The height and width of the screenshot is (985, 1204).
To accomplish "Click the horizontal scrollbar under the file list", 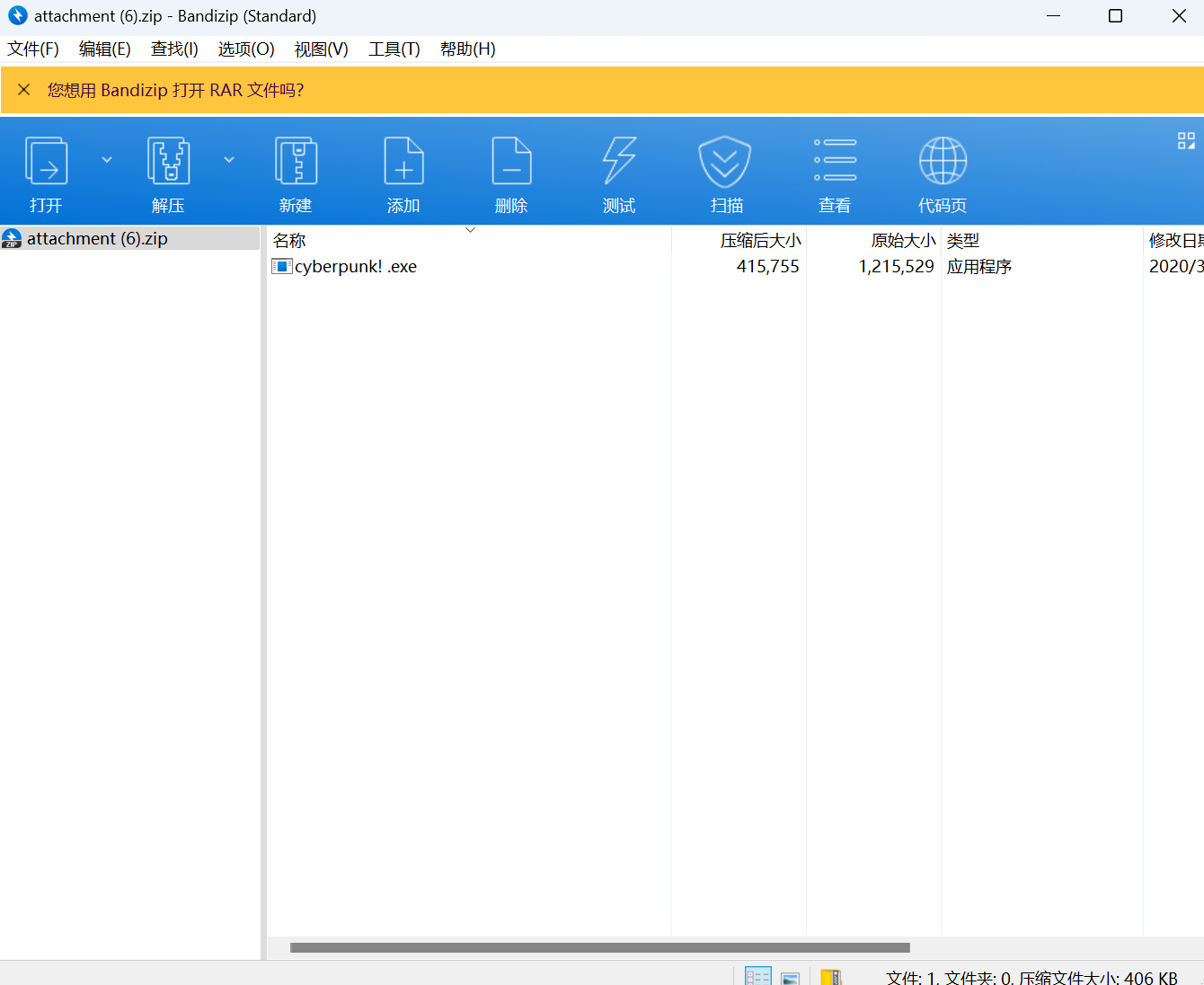I will tap(600, 947).
